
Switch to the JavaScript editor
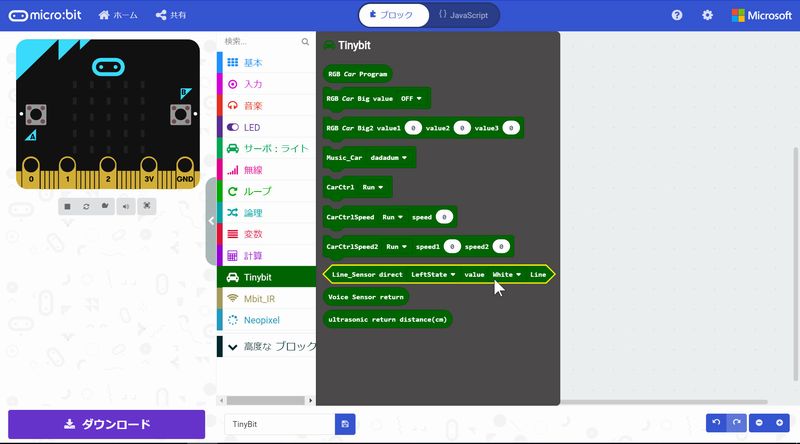coord(463,15)
